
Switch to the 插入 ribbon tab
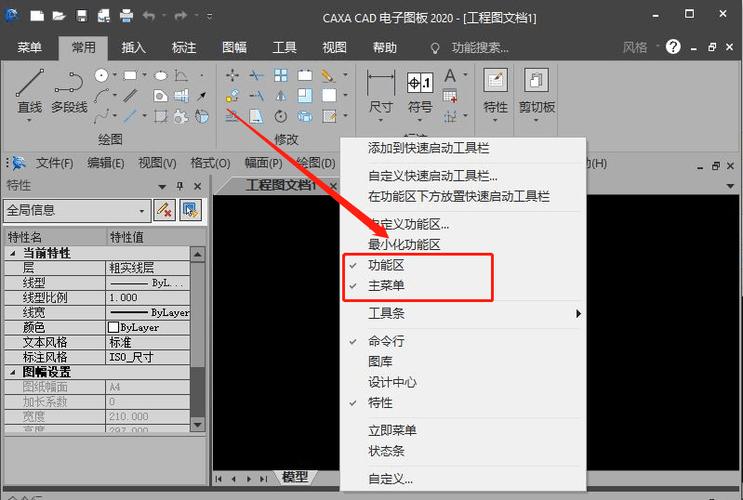tap(133, 47)
